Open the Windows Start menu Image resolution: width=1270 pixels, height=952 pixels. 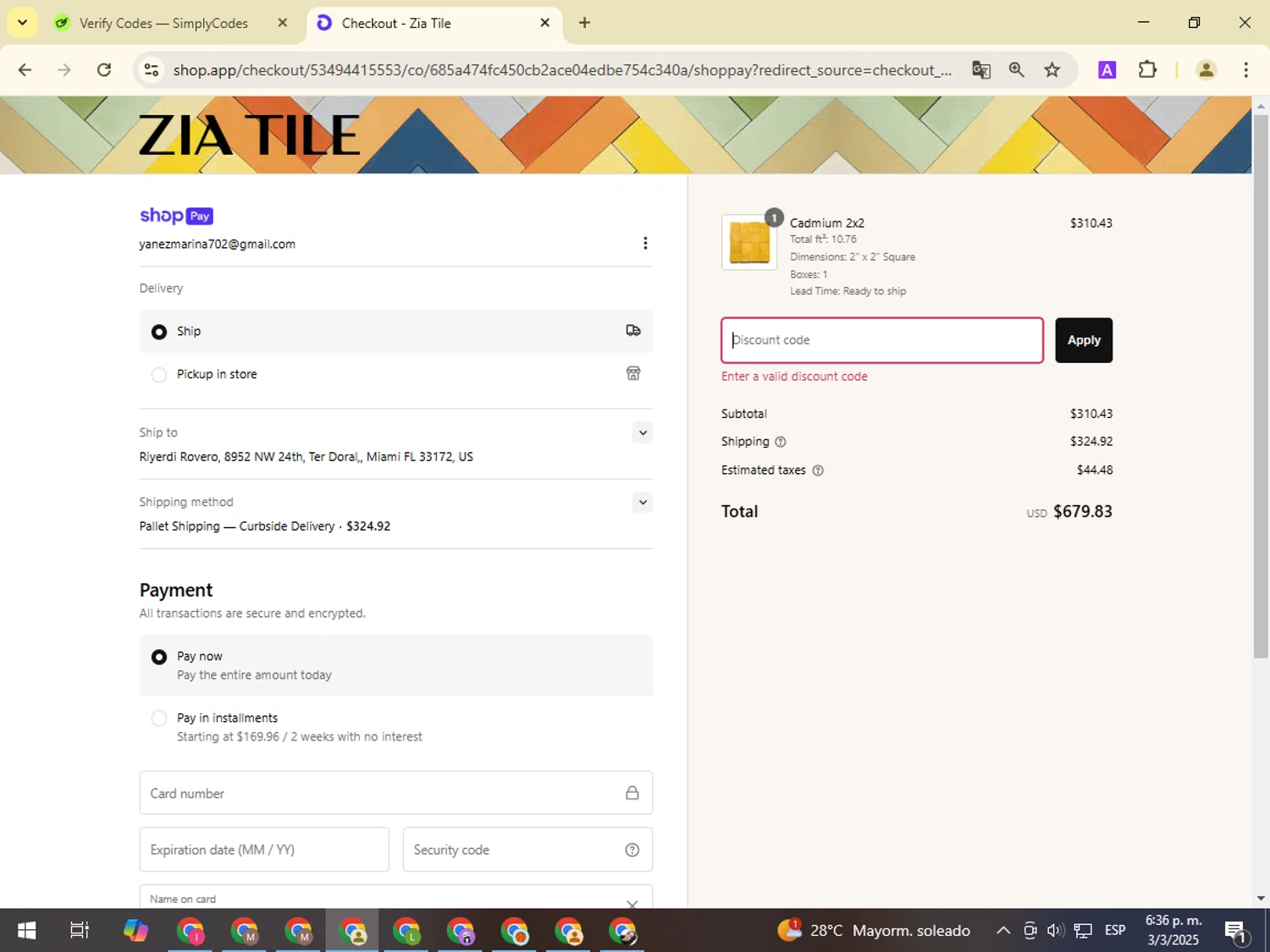(x=26, y=931)
